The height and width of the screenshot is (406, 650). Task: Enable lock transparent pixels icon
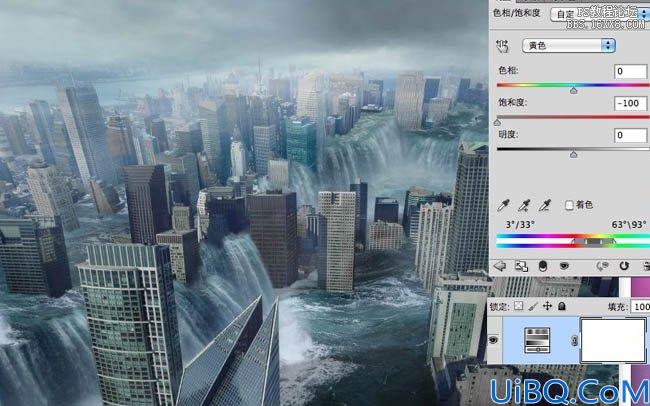(519, 306)
